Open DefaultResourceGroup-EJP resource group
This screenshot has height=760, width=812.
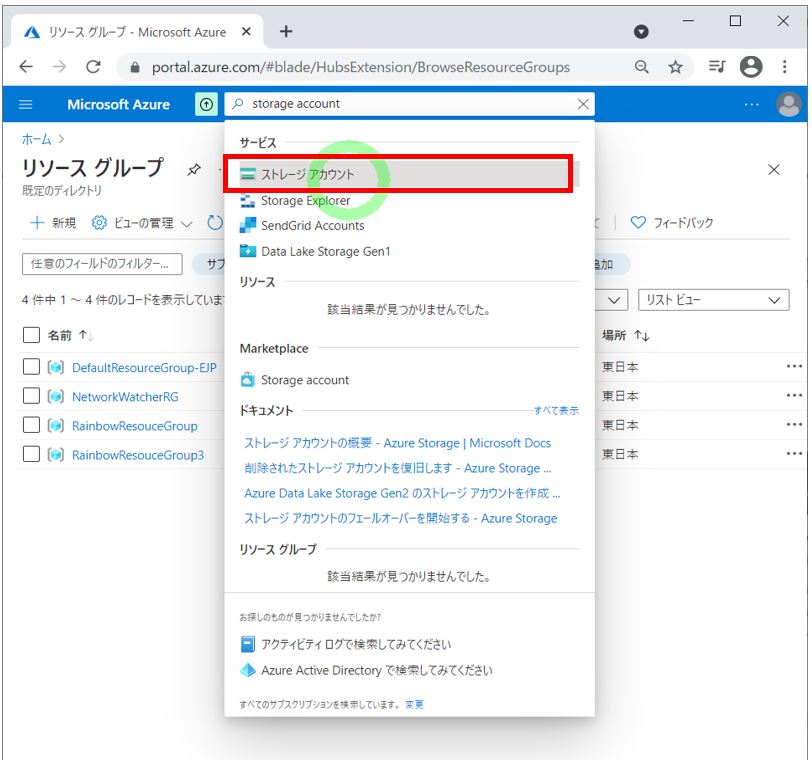[144, 368]
